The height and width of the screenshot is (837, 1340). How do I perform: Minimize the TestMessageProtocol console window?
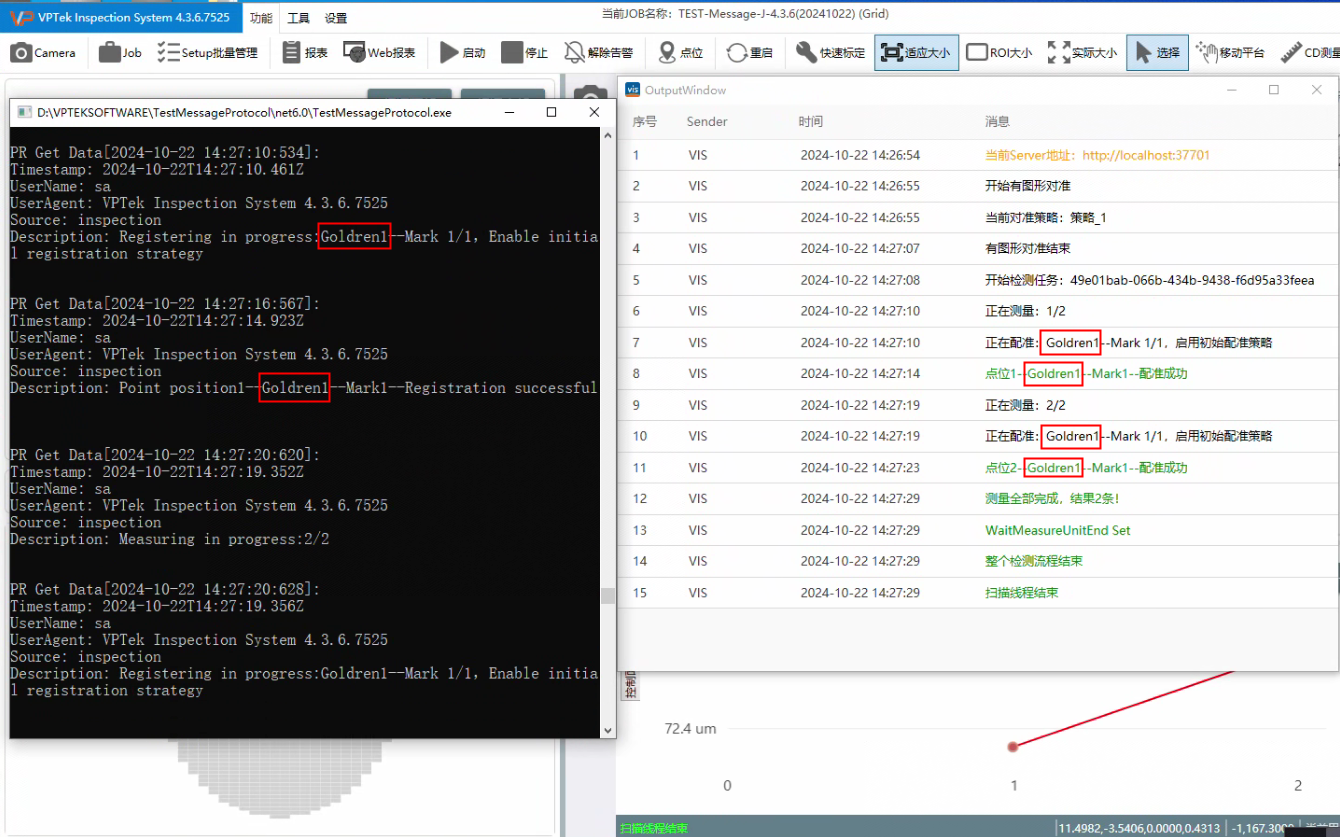point(508,112)
